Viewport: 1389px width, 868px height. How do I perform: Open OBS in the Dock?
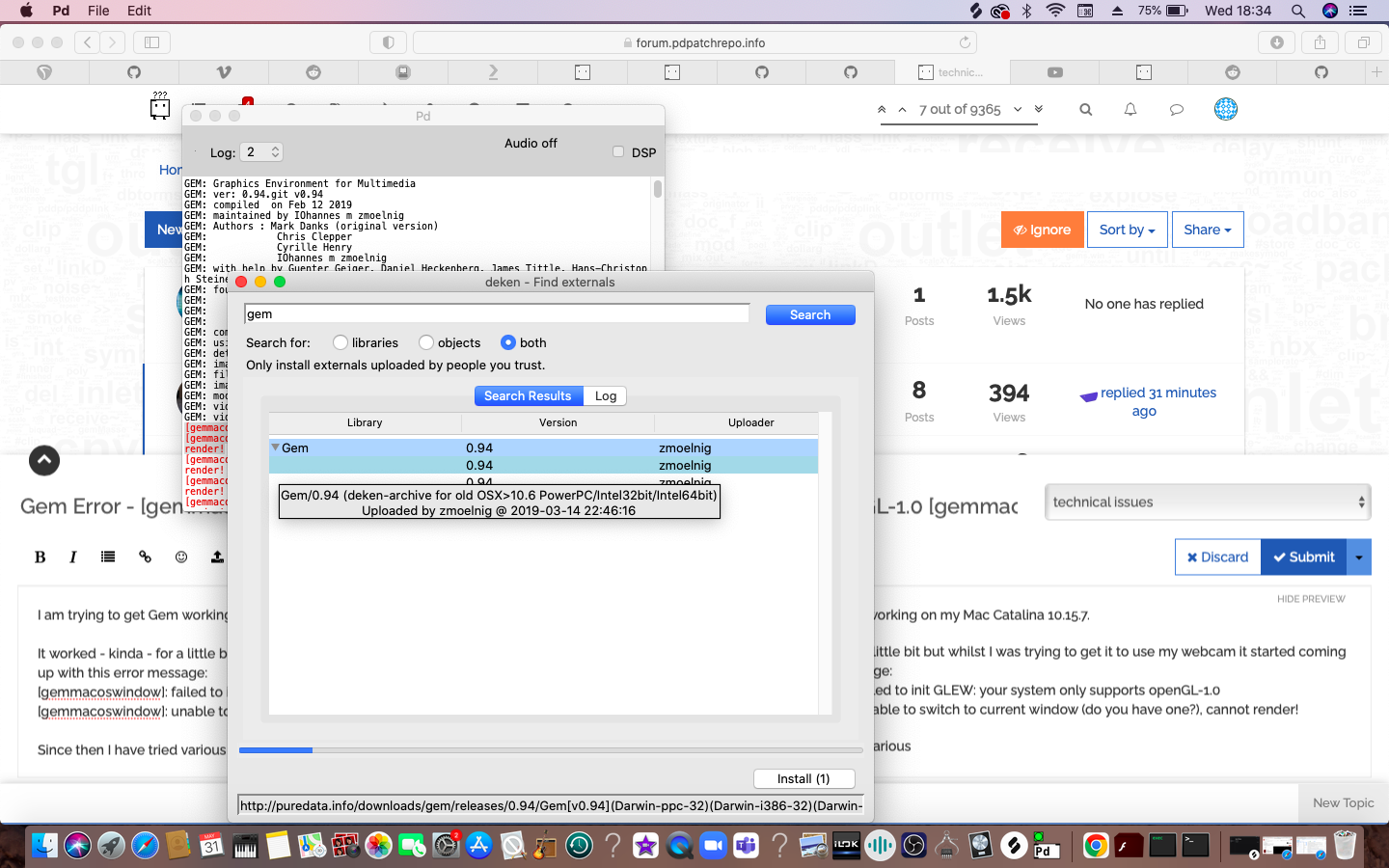[913, 846]
